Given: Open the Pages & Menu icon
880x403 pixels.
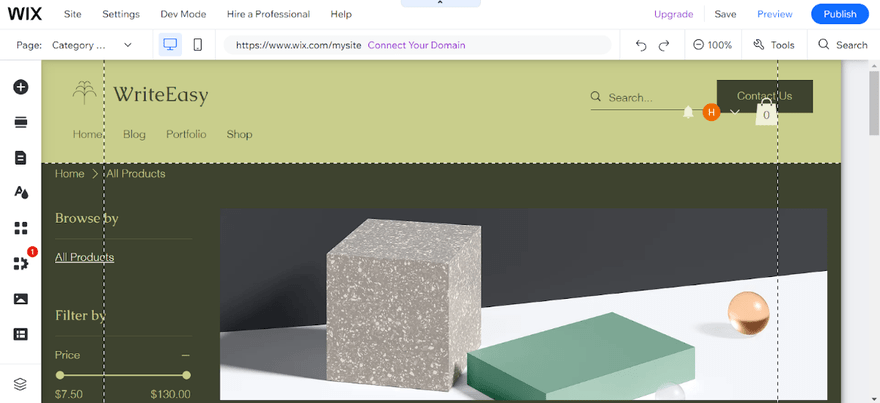Looking at the screenshot, I should tap(21, 158).
